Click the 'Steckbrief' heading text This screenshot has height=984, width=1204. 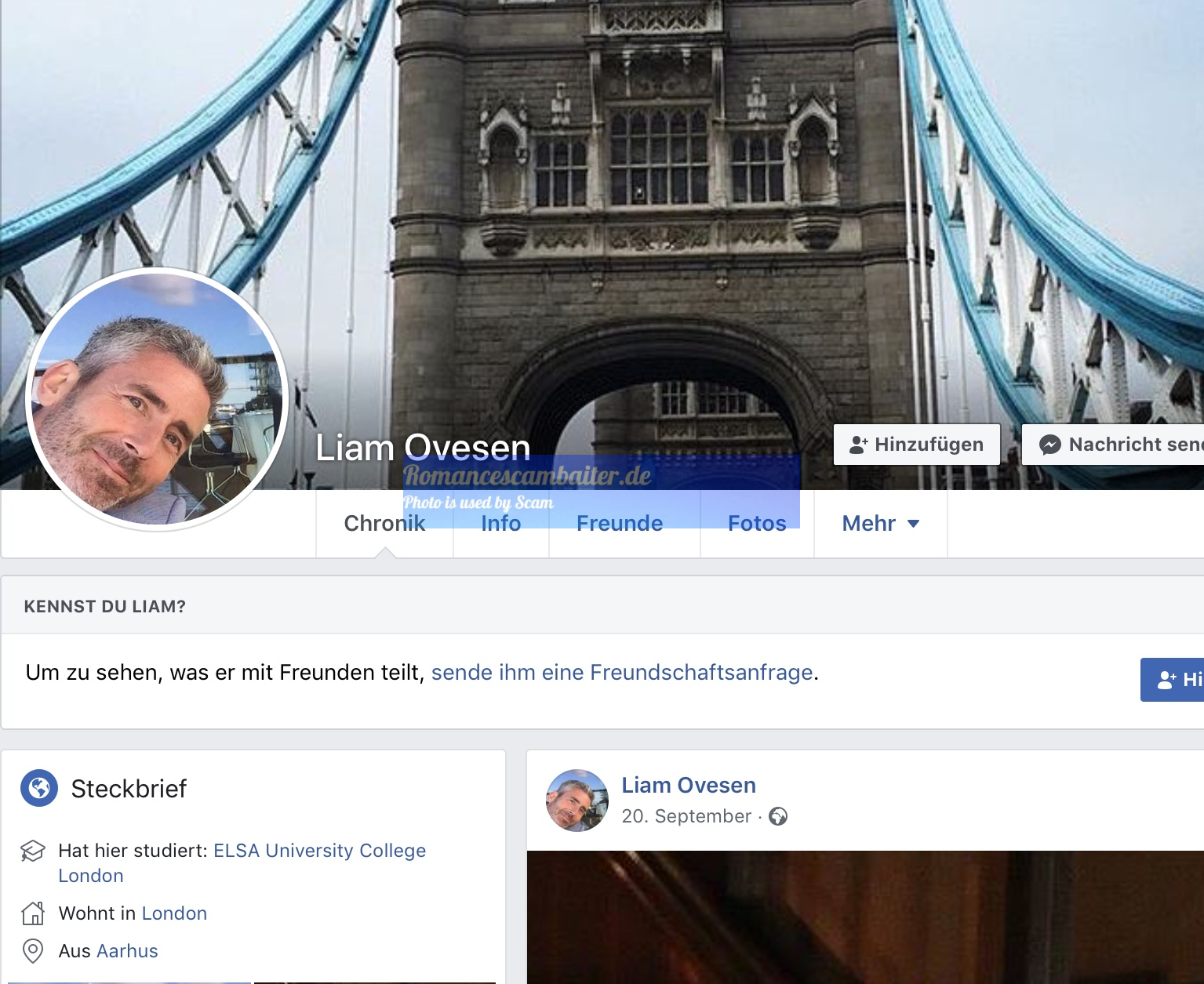pos(129,788)
